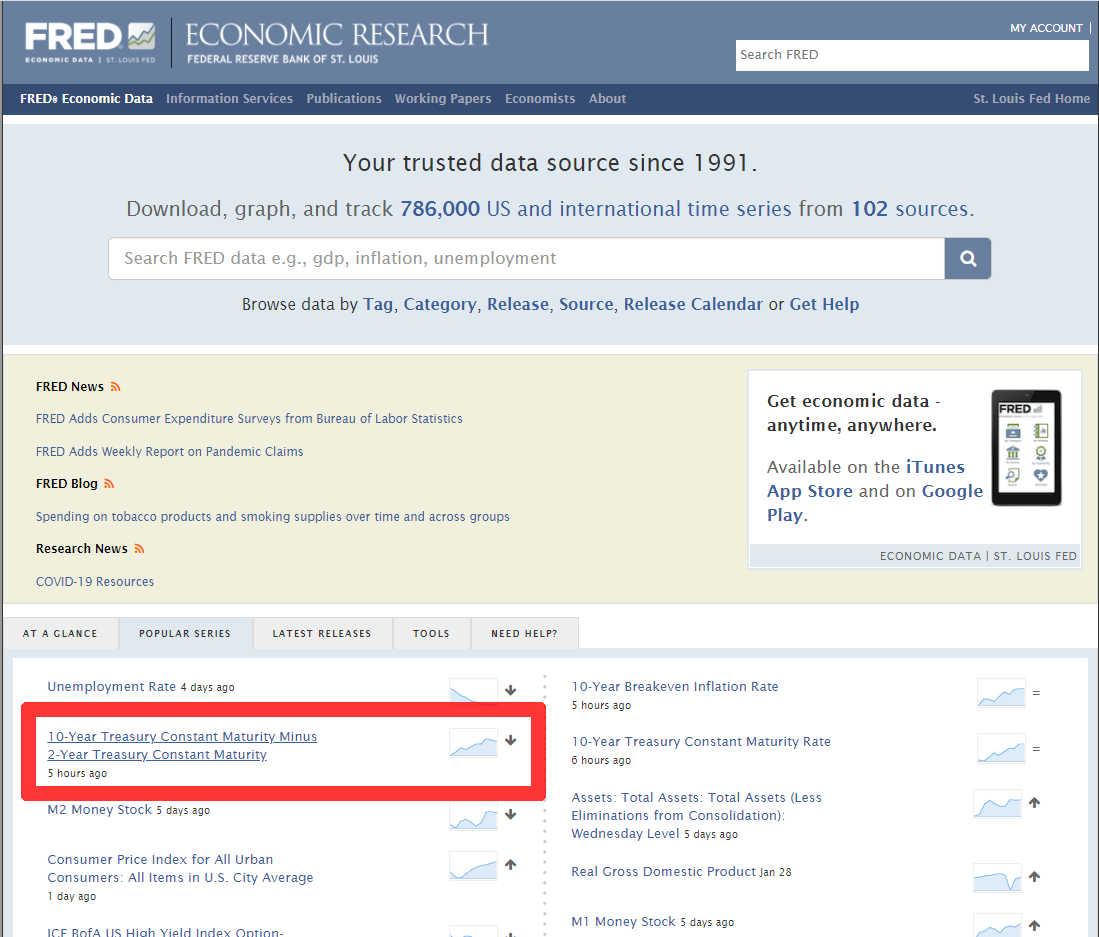The width and height of the screenshot is (1099, 937).
Task: Open 10-Year Minus 2-Year Treasury series
Action: coord(182,746)
